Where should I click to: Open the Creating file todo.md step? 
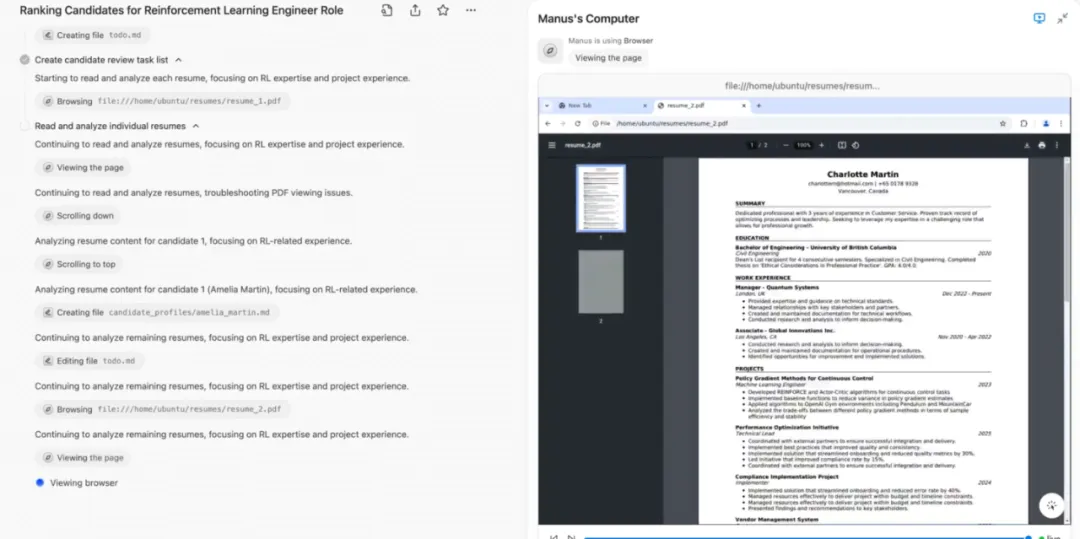tap(92, 35)
